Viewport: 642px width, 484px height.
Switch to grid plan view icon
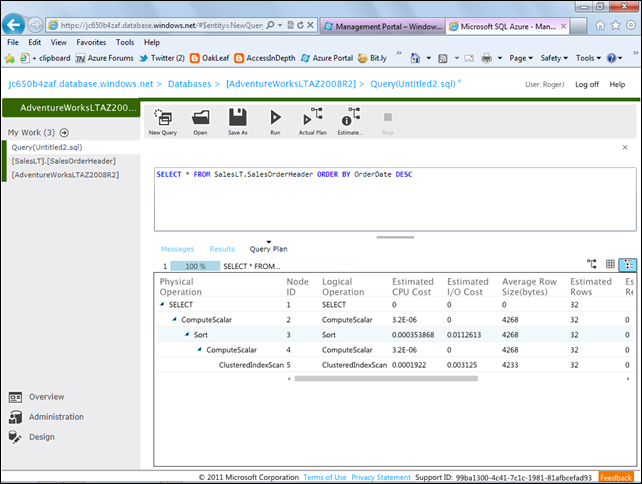tap(610, 264)
